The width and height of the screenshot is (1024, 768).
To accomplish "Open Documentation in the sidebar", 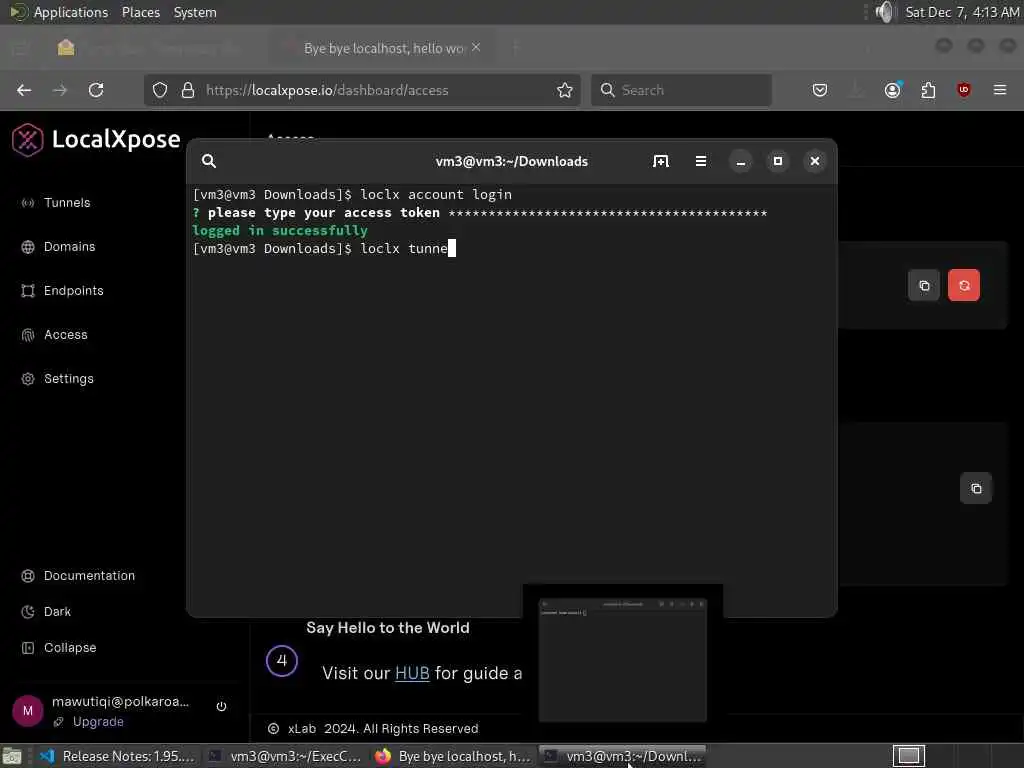I will coord(78,575).
